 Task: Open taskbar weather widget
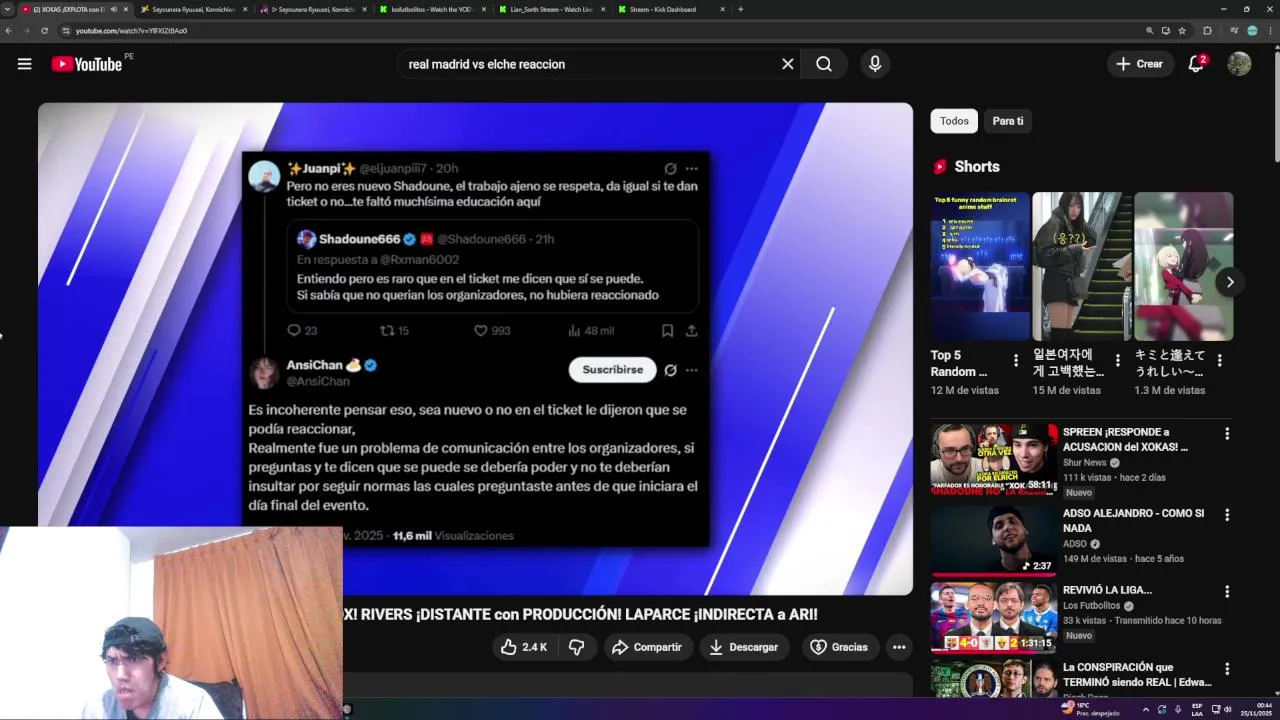tap(1091, 709)
